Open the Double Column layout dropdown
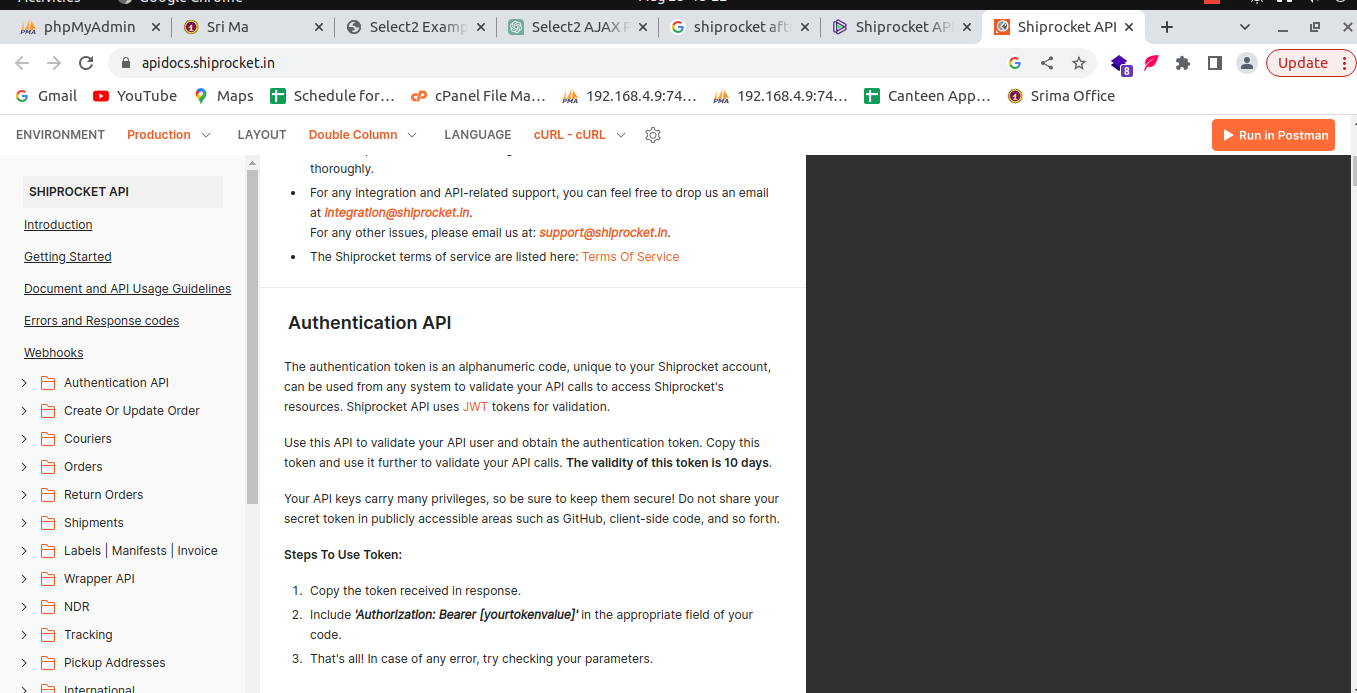The image size is (1357, 693). (362, 135)
